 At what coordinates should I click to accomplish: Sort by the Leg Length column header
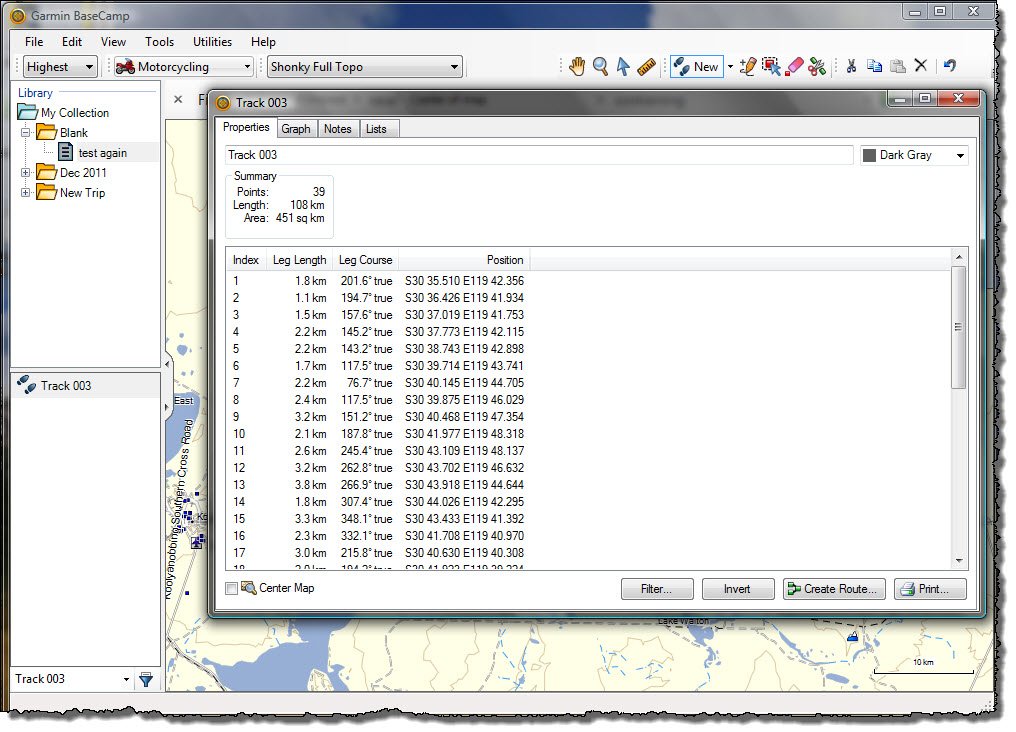click(x=299, y=260)
